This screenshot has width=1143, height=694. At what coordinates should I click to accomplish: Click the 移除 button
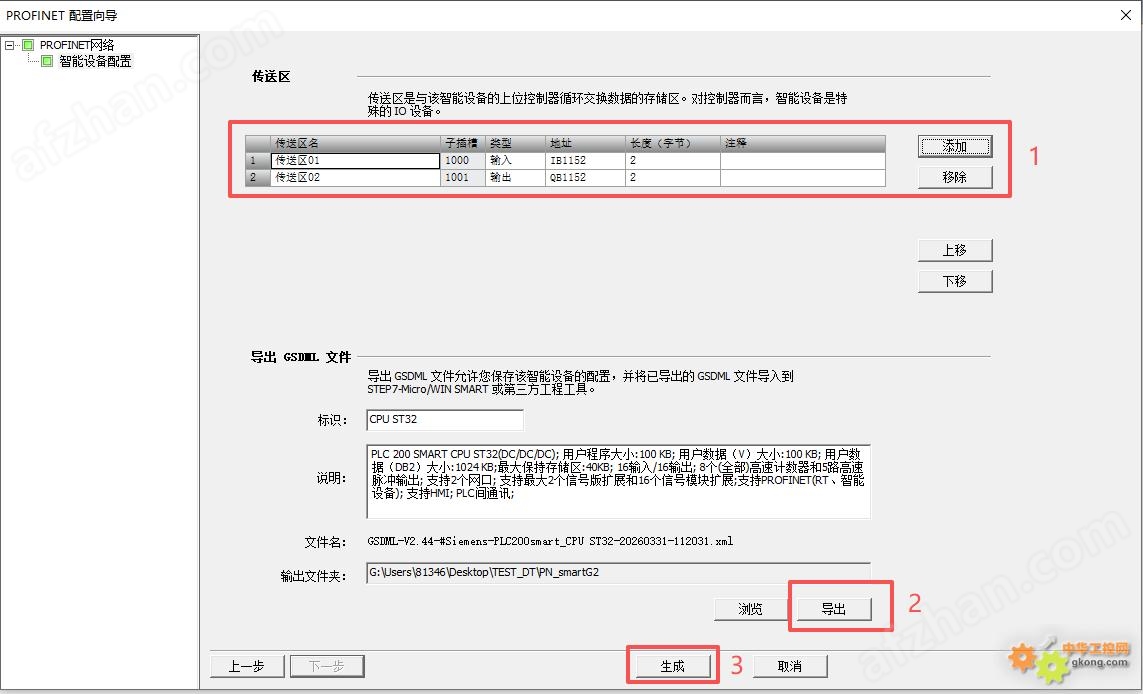click(955, 177)
